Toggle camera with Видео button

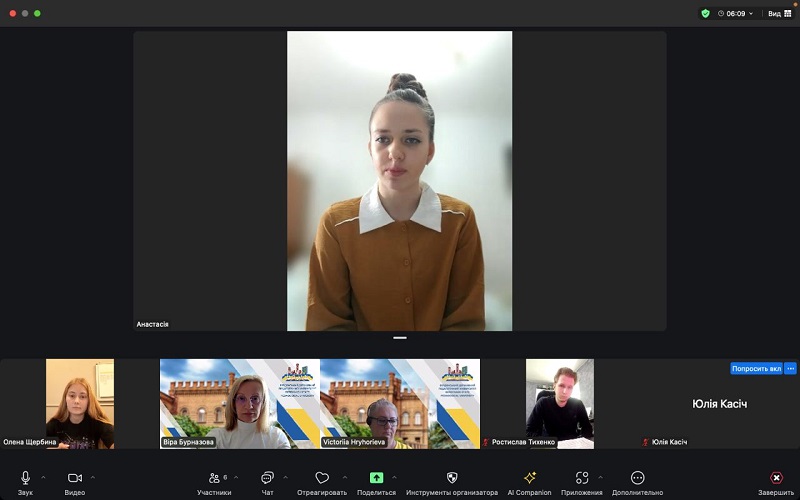[75, 479]
